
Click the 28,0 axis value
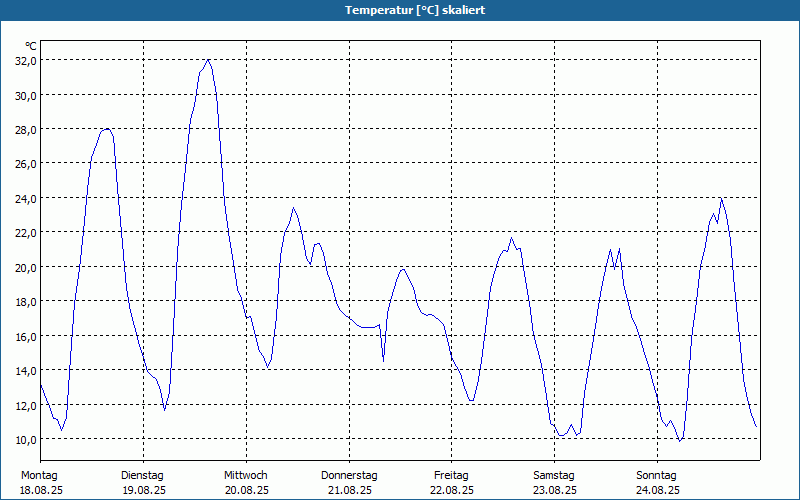click(x=26, y=130)
